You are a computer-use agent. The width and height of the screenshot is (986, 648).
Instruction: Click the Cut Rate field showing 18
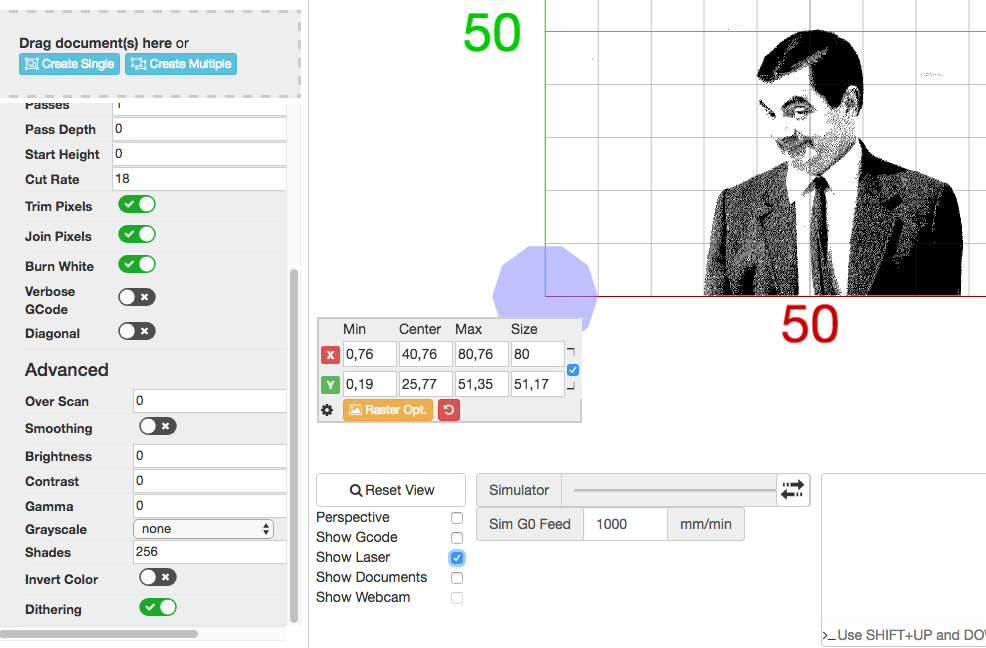point(199,179)
